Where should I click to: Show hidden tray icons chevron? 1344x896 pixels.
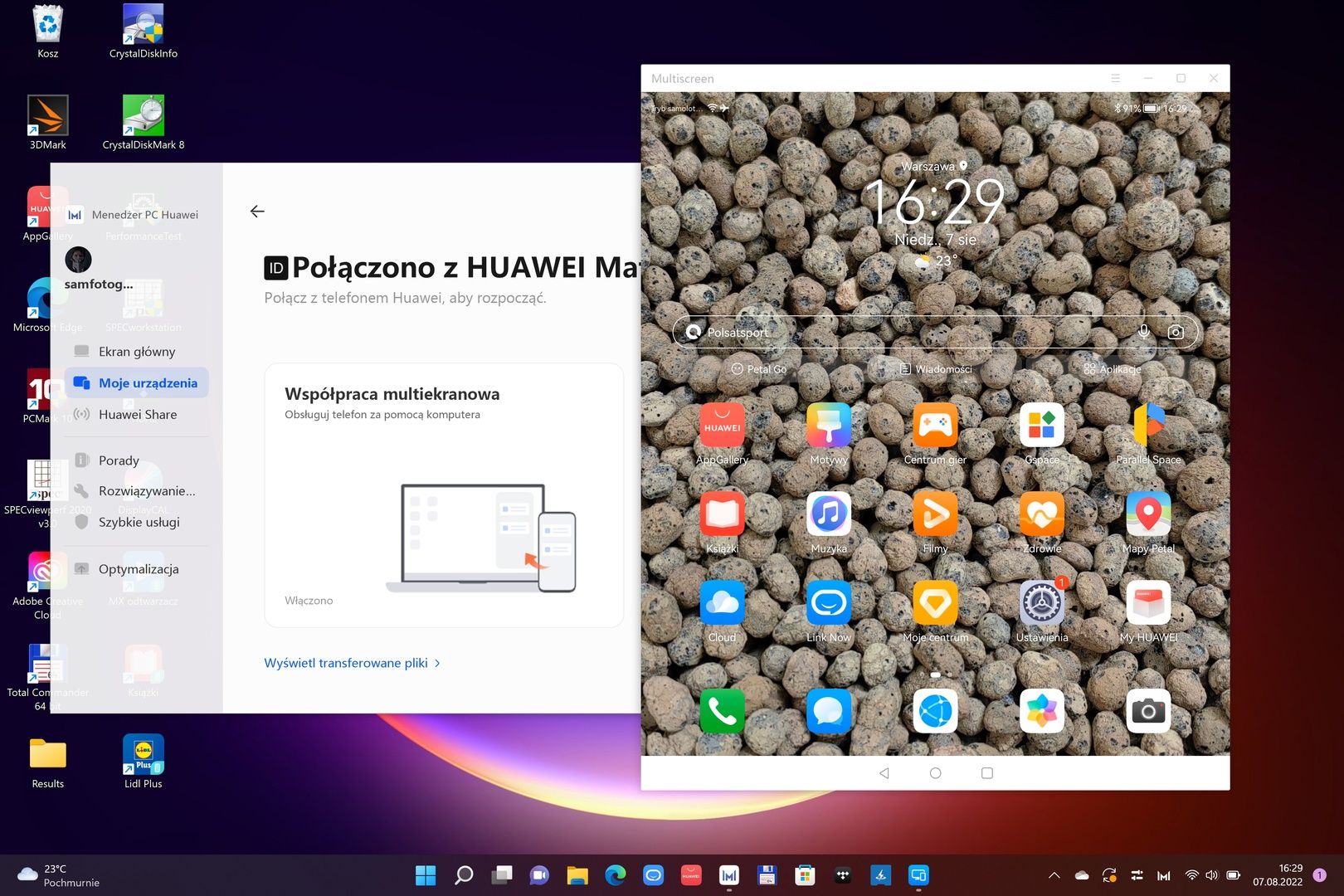(1054, 875)
